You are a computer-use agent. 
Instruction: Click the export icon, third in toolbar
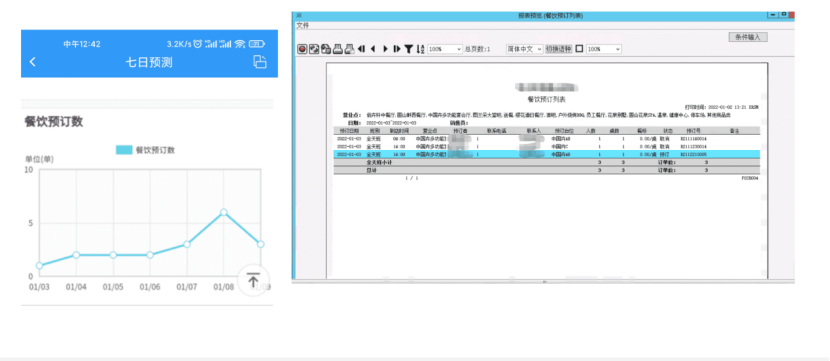[326, 49]
